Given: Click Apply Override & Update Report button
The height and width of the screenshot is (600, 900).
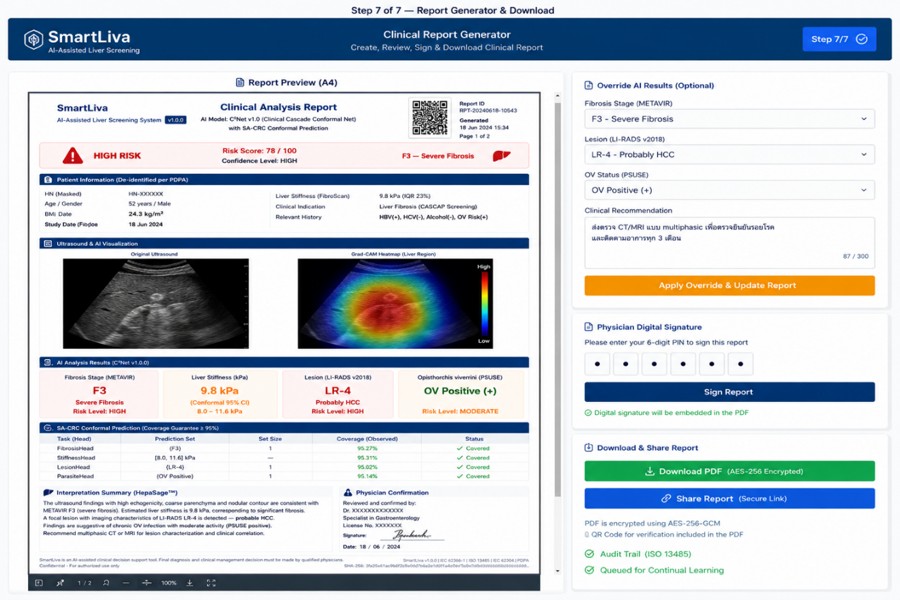Looking at the screenshot, I should click(x=730, y=285).
